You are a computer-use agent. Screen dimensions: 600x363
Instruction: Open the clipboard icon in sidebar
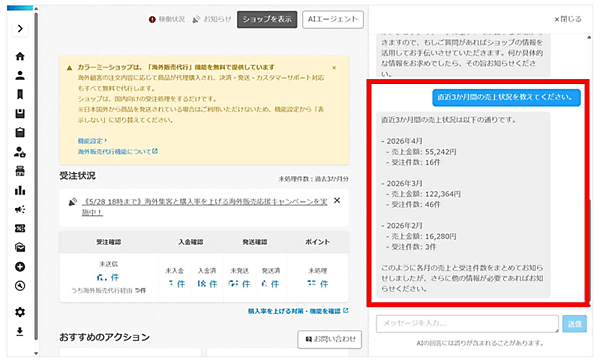(x=20, y=132)
